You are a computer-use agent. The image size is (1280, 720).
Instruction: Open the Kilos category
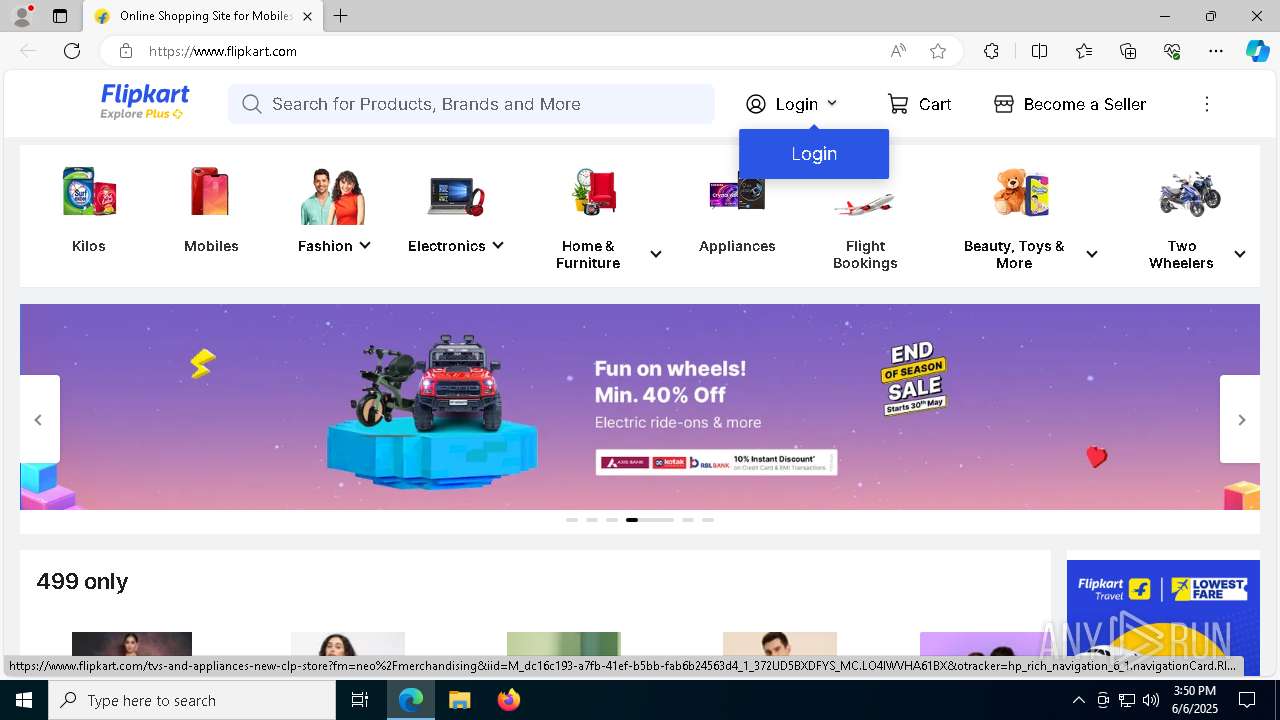(89, 211)
